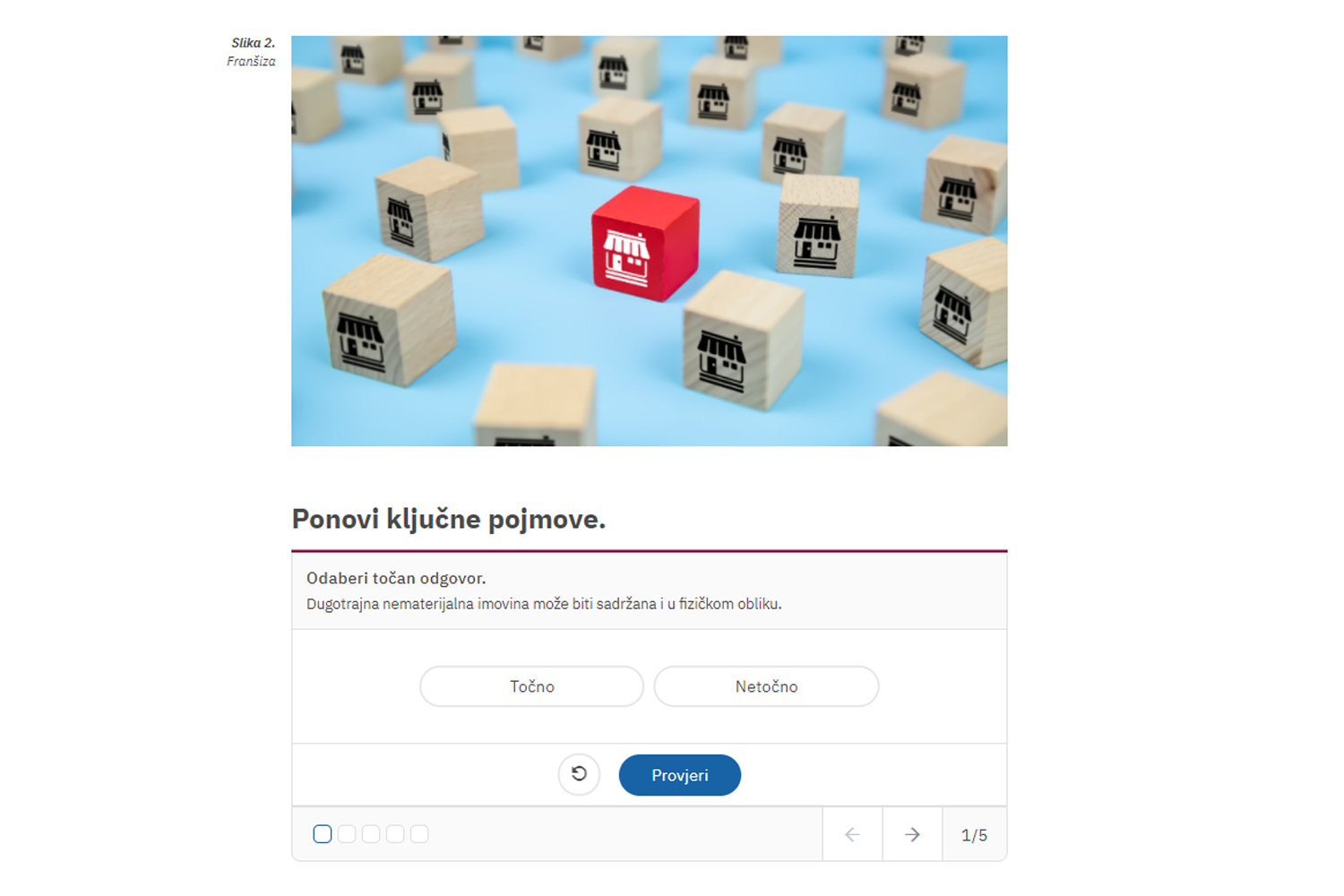Go to next question with right arrow

(912, 834)
